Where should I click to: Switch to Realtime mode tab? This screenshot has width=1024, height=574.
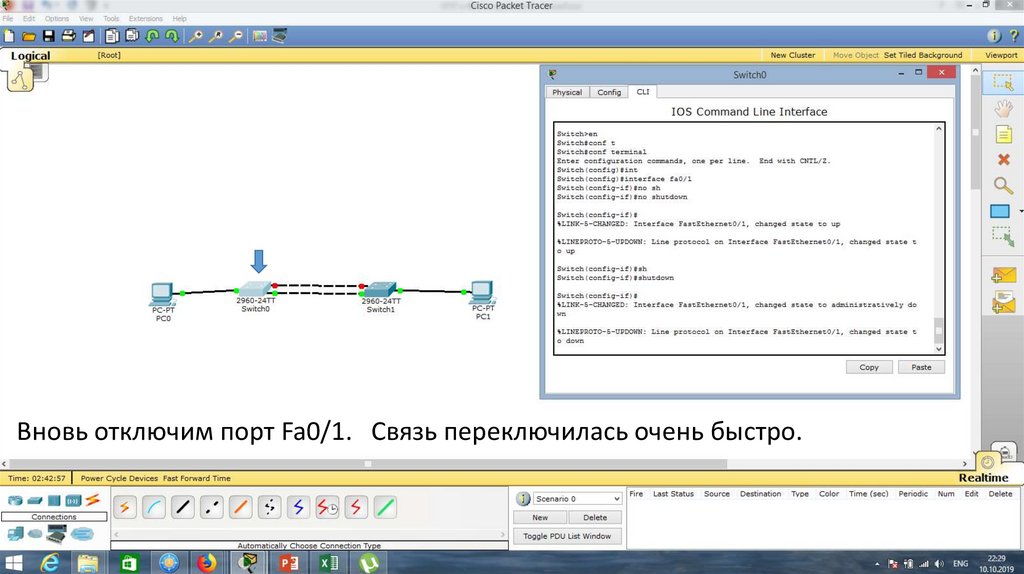pos(983,477)
